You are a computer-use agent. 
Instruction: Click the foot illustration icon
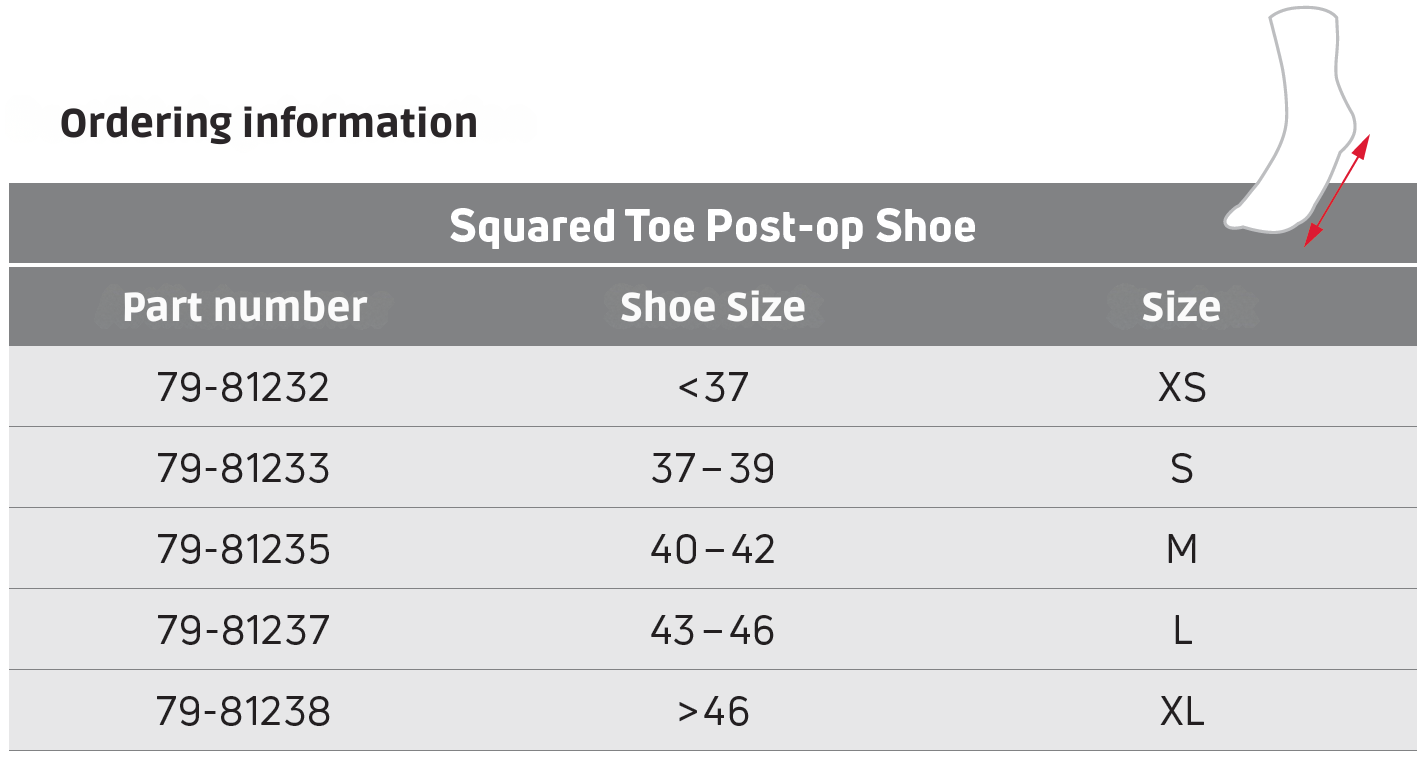coord(1295,120)
